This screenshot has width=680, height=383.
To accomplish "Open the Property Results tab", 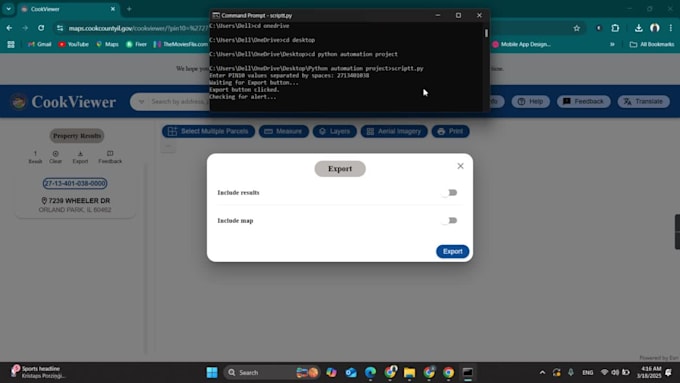I will 77,136.
